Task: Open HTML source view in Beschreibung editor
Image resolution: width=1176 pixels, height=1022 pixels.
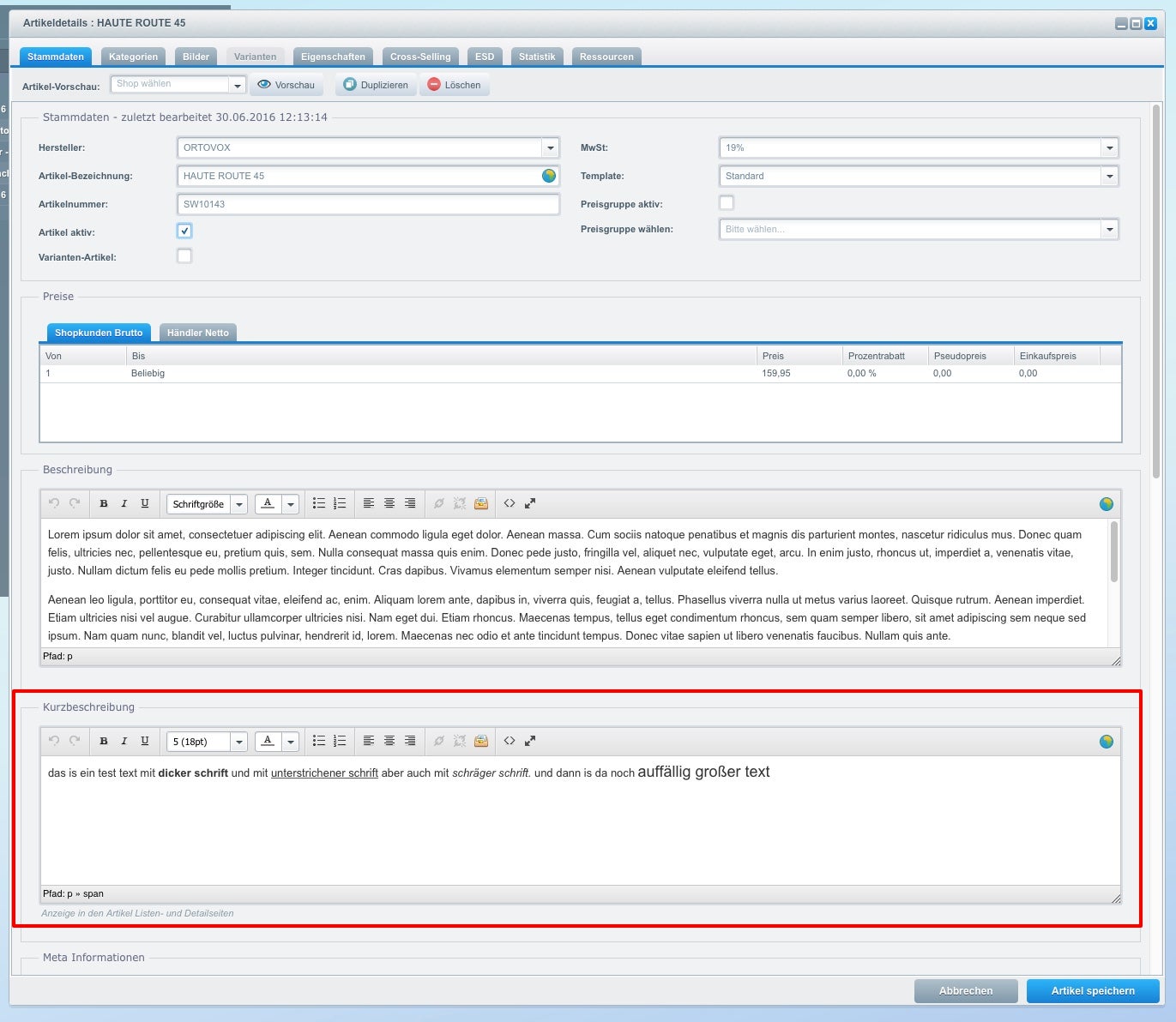Action: coord(510,503)
